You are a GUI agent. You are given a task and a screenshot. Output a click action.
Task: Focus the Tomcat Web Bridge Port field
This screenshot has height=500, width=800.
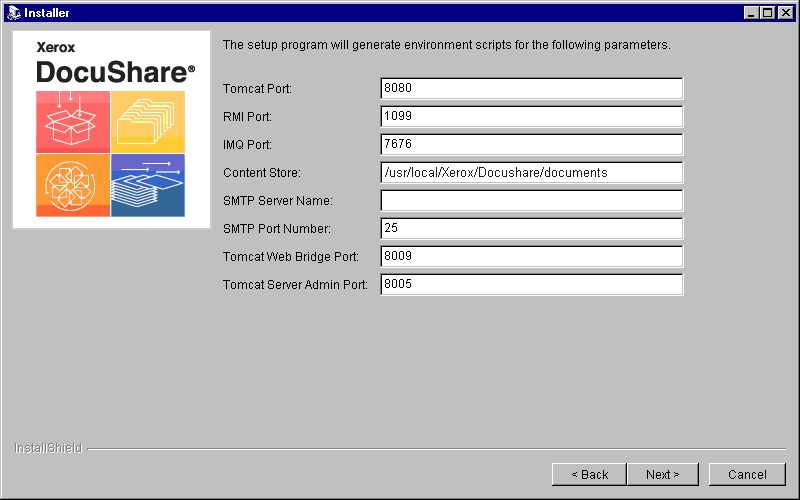[x=531, y=257]
